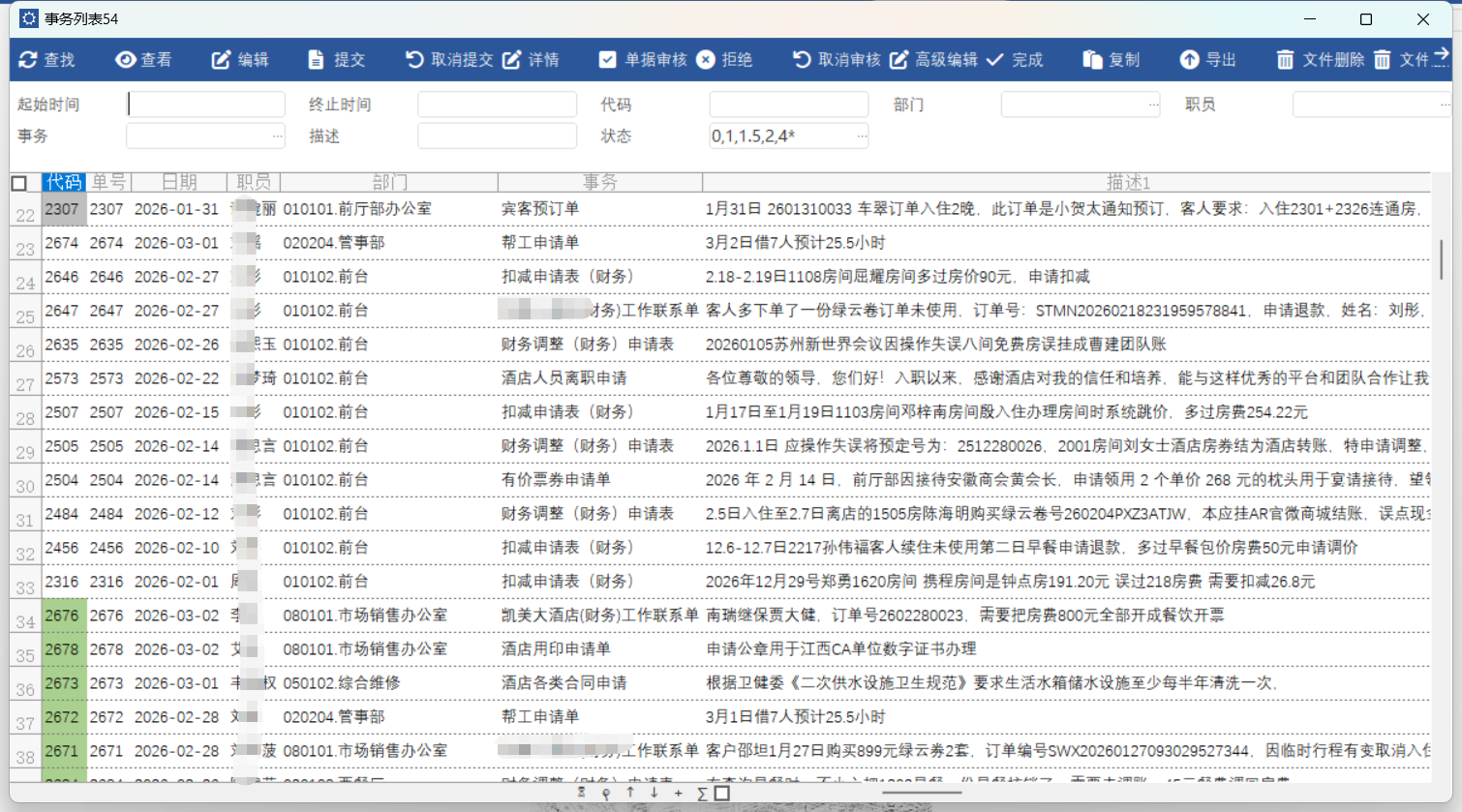Click the vertical scrollbar on the right
The width and height of the screenshot is (1462, 812).
point(1441,259)
